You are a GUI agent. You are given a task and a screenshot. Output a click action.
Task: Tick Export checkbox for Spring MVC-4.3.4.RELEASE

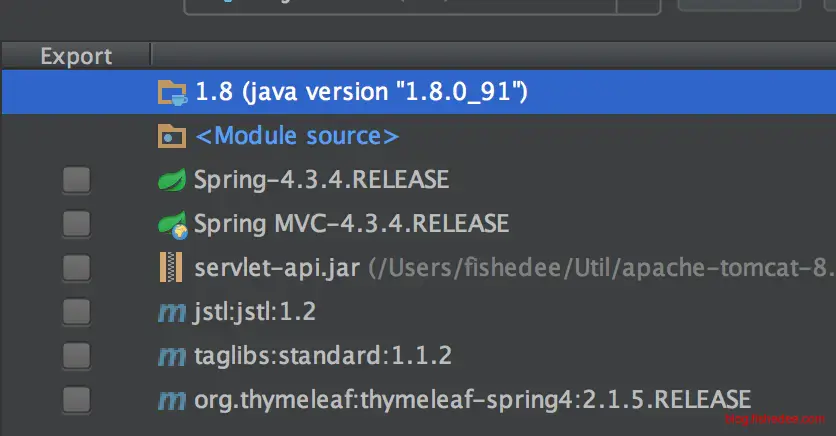coord(76,224)
